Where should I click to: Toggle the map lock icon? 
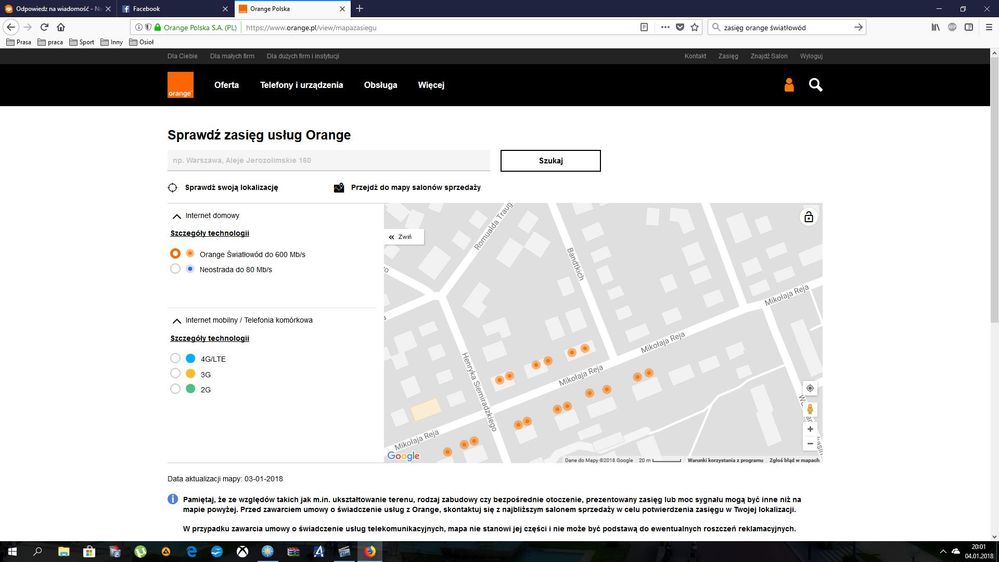808,217
